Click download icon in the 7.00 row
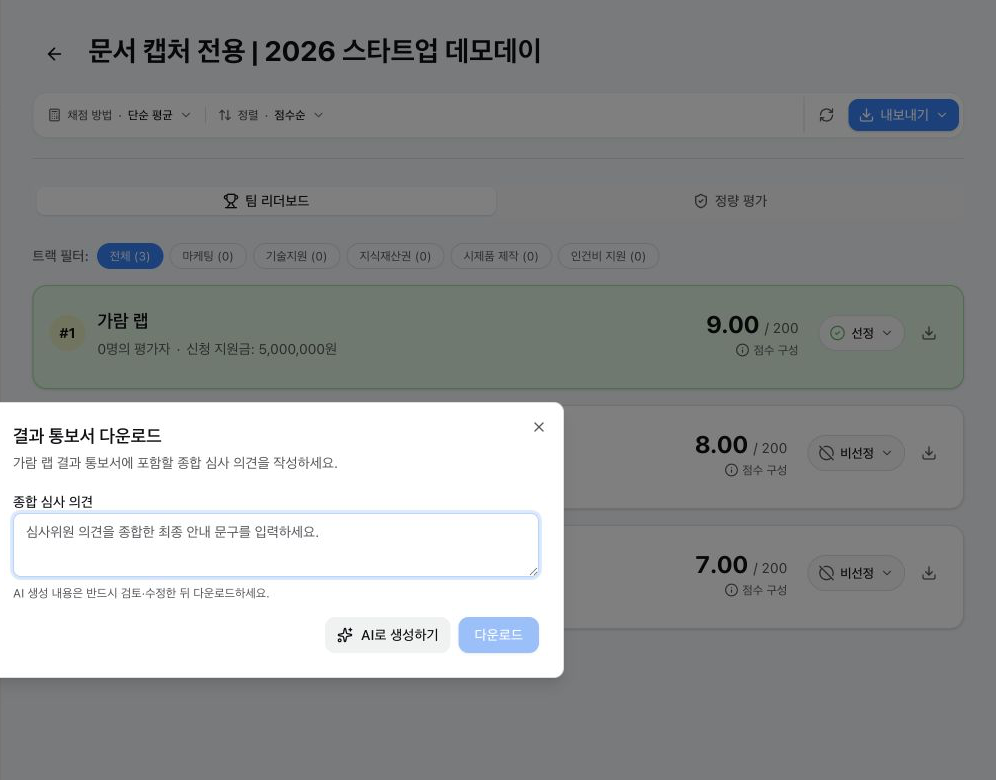 929,573
